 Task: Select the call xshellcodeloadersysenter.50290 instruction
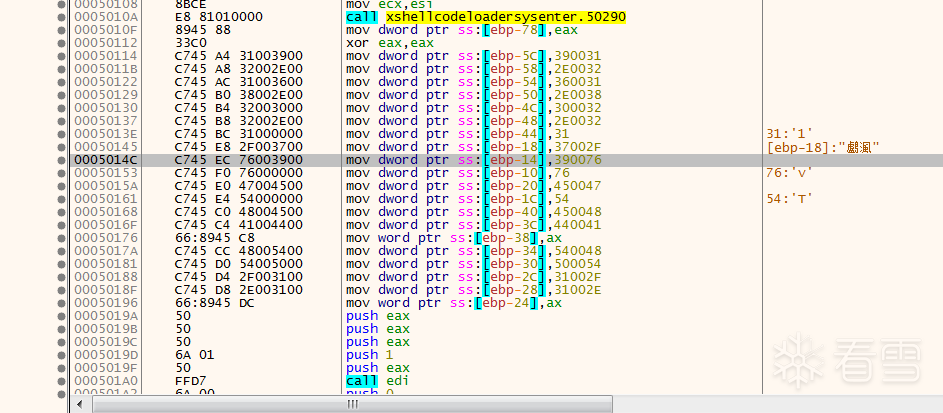pos(486,17)
